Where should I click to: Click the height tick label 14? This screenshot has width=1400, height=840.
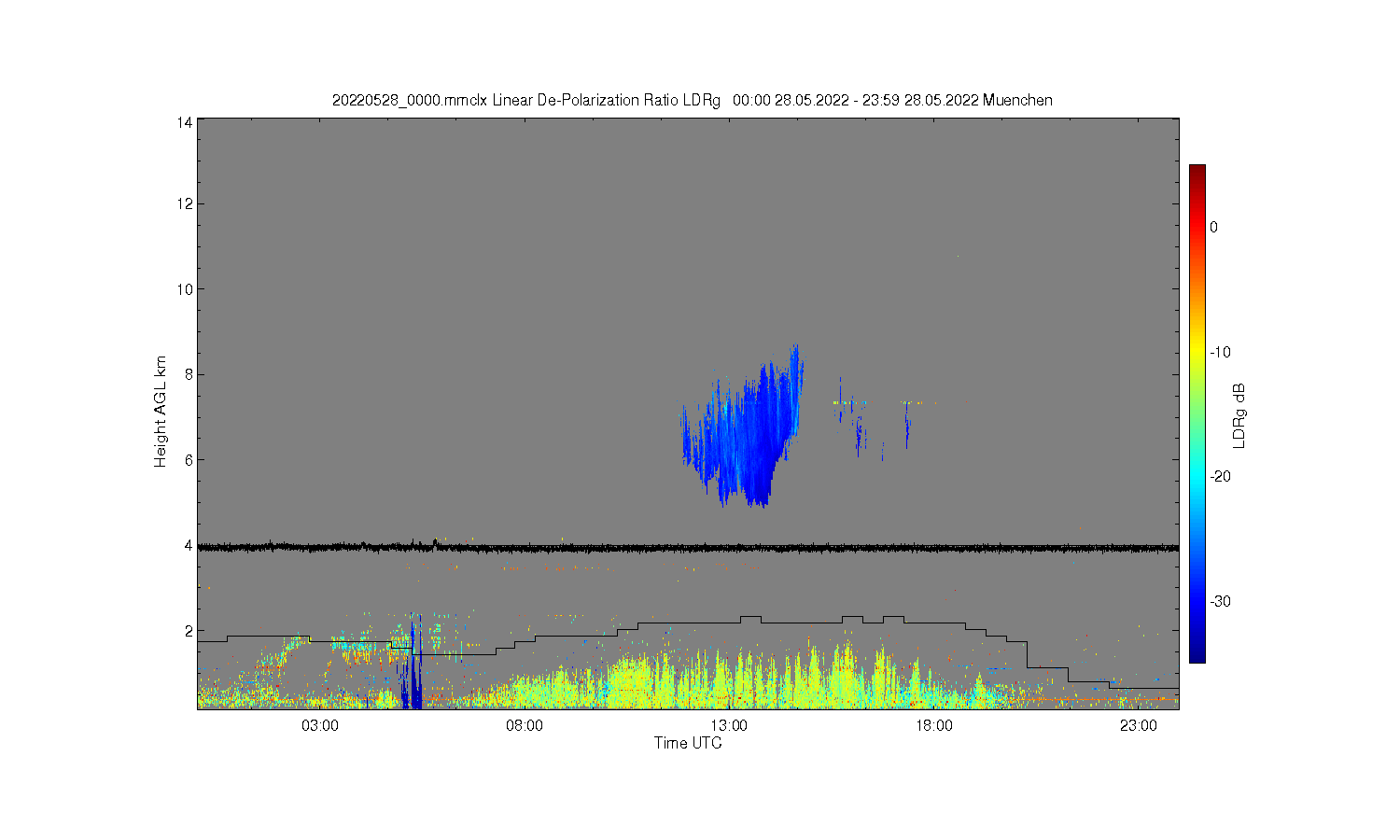tap(186, 122)
